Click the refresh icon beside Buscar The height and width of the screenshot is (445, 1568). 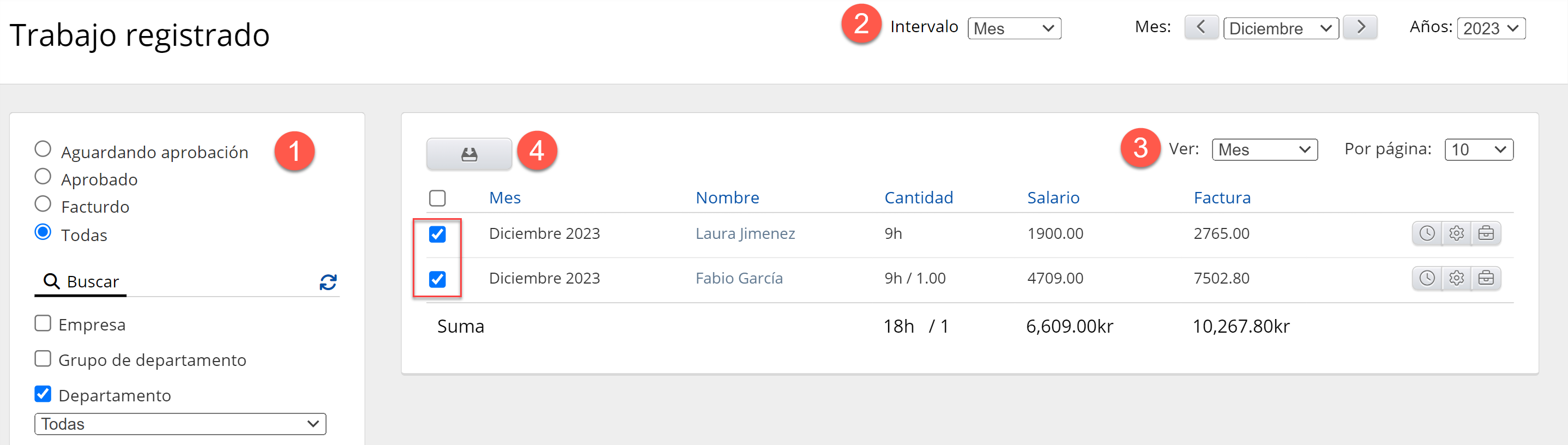tap(328, 282)
